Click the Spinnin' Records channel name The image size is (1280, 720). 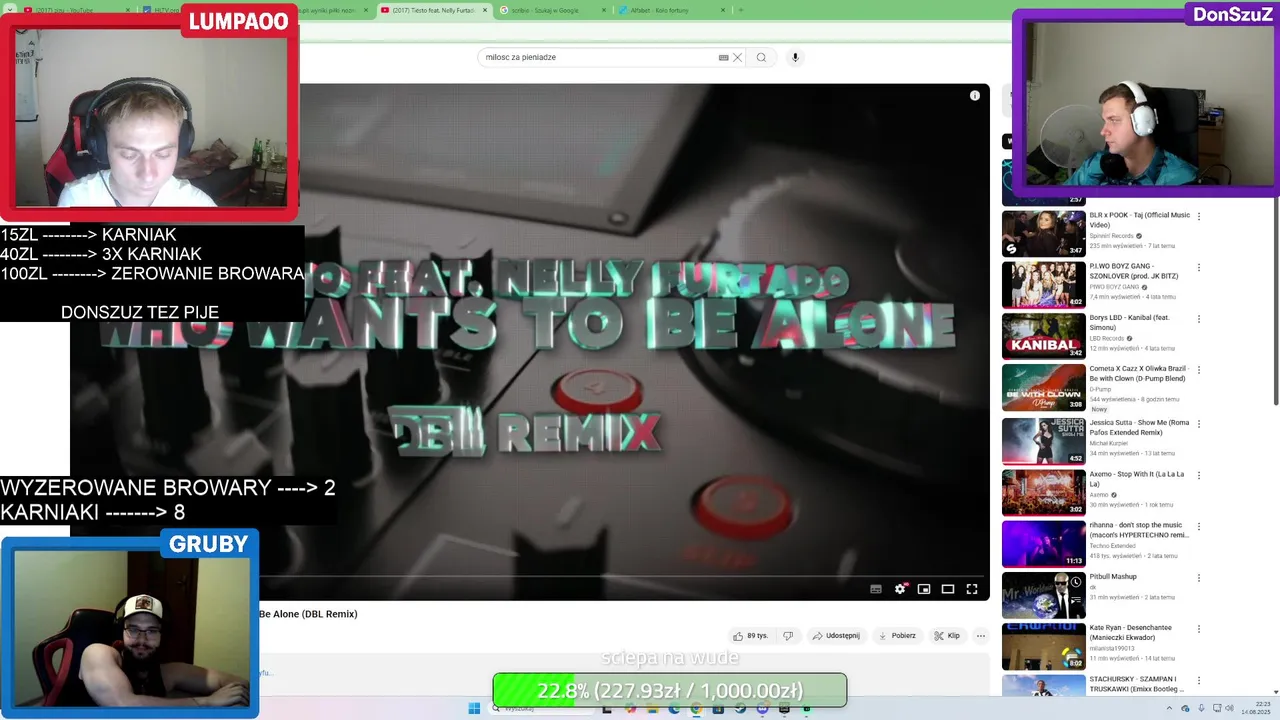[x=1111, y=236]
